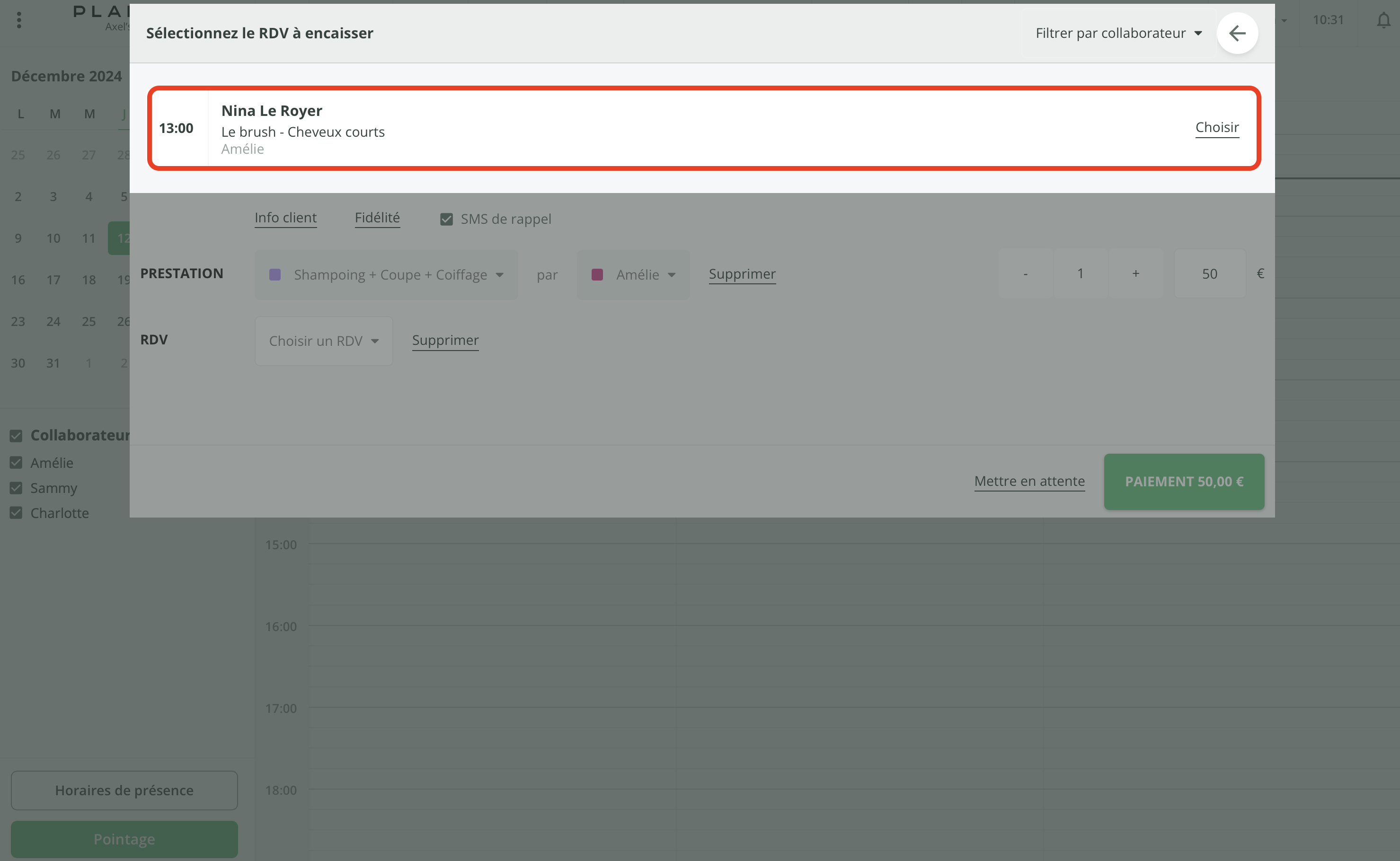The height and width of the screenshot is (861, 1400).
Task: Click the price field showing 50
Action: tap(1209, 273)
